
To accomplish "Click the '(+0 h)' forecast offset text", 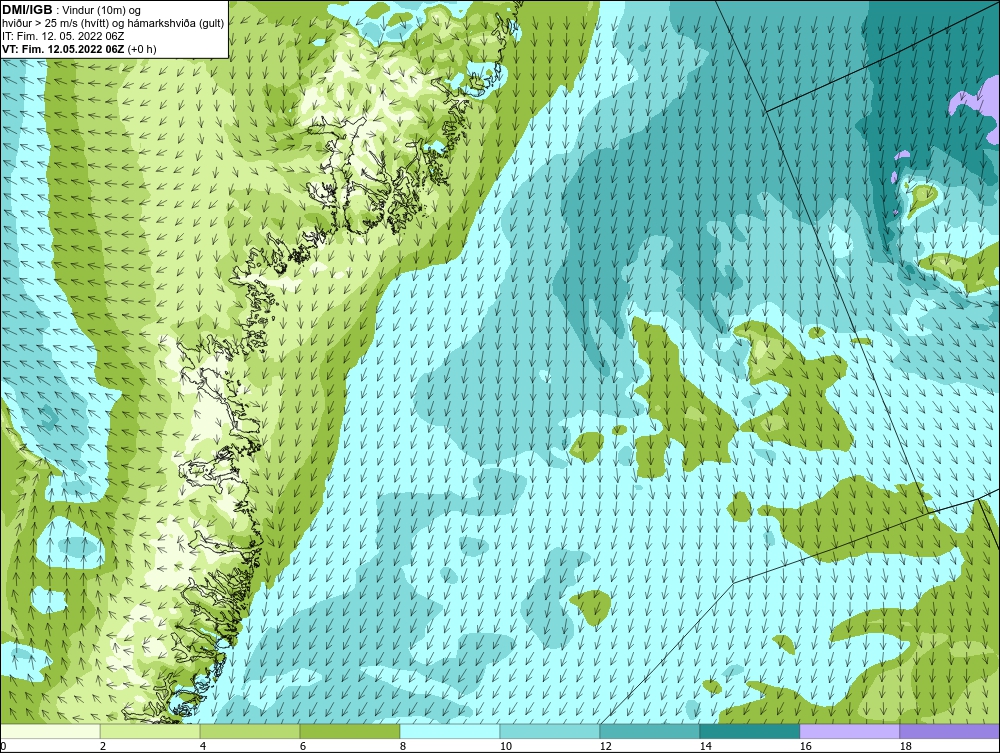I will (x=142, y=48).
